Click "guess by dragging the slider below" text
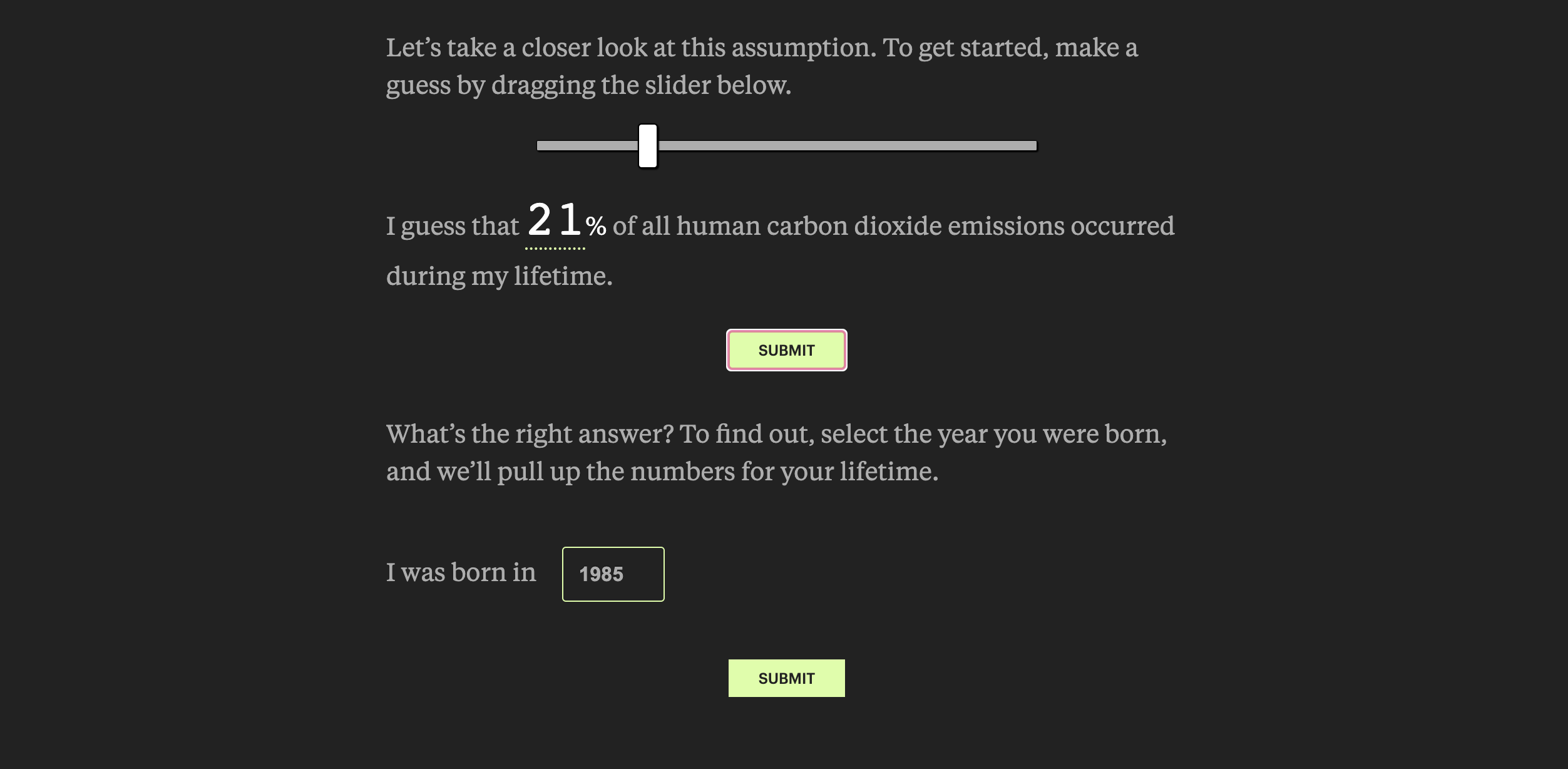1568x769 pixels. [x=588, y=85]
